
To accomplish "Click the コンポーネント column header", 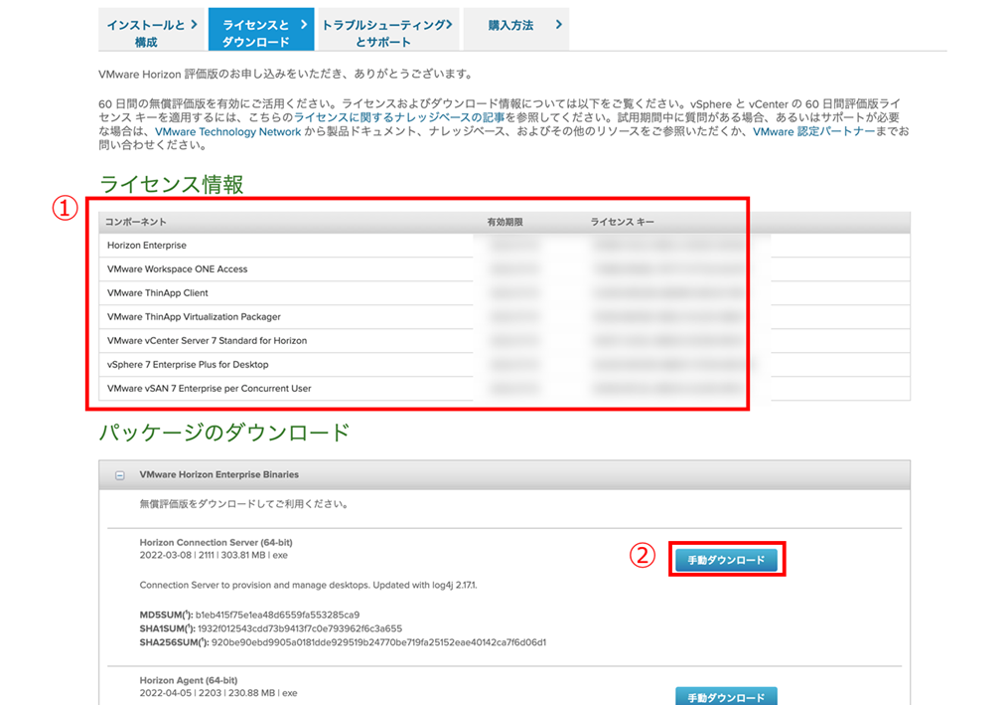I will (x=137, y=222).
